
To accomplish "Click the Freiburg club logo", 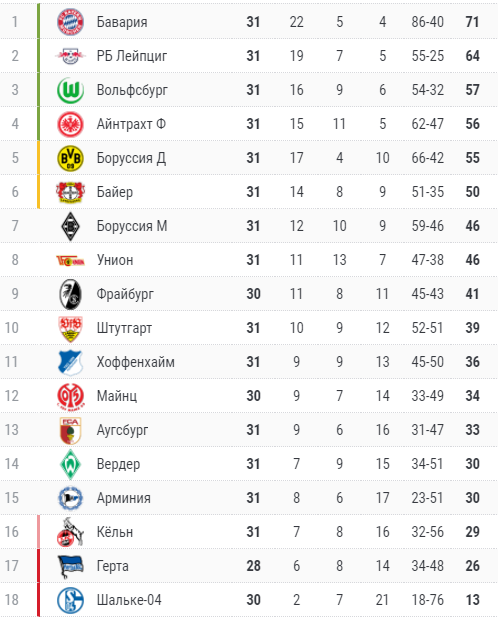I will (x=70, y=294).
